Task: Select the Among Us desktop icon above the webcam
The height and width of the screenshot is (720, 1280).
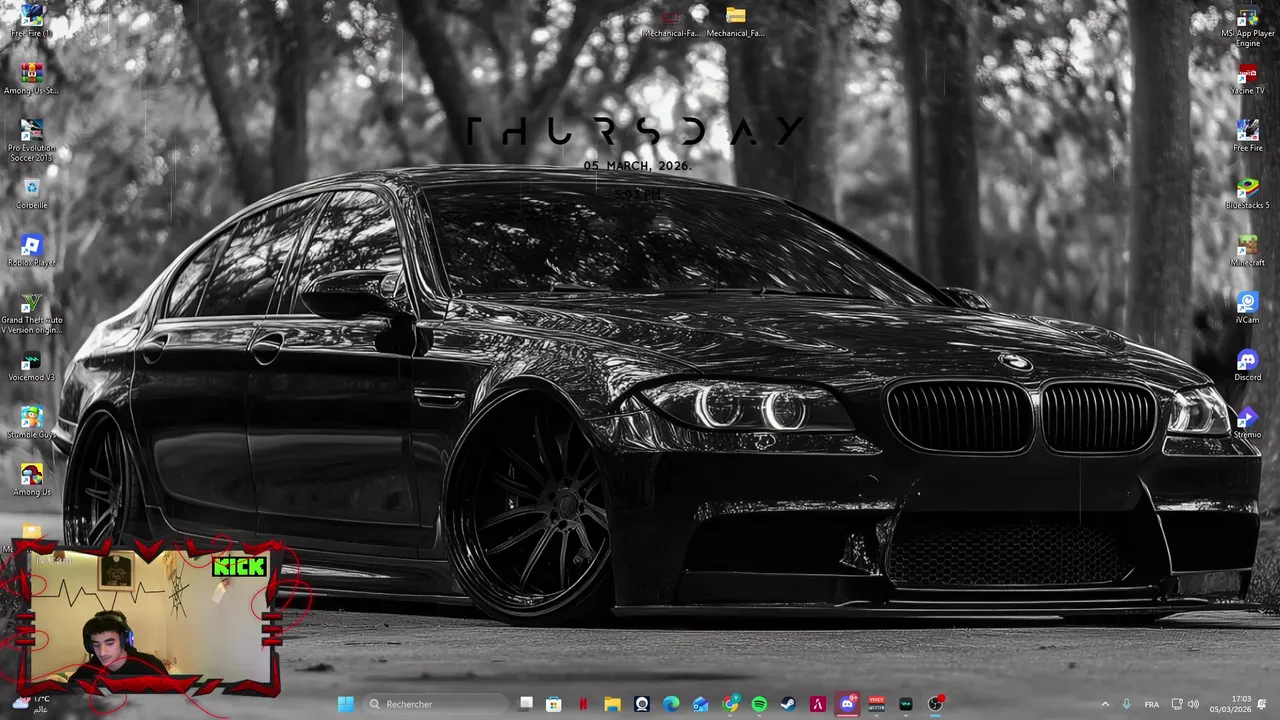Action: pyautogui.click(x=31, y=480)
